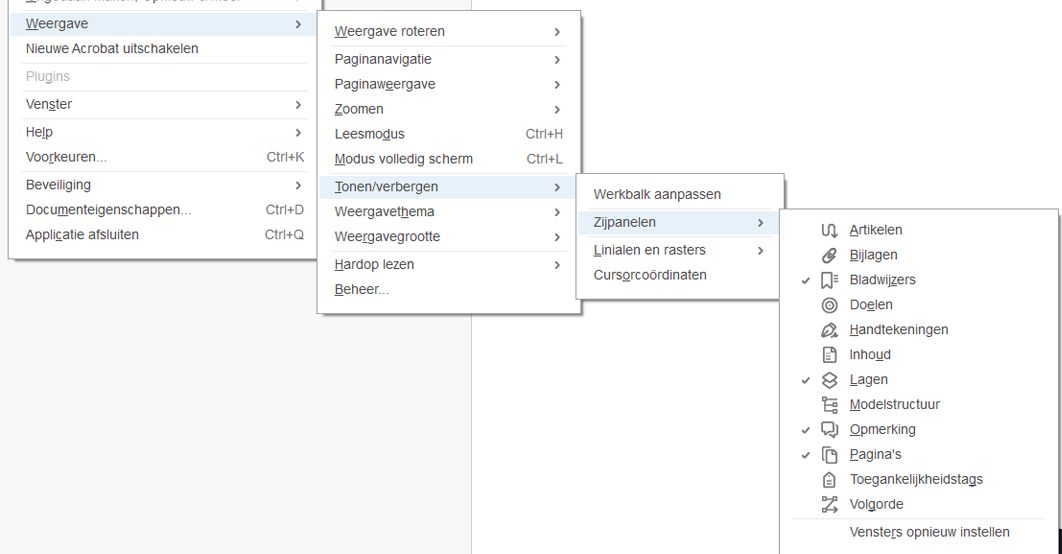Click the Inhoud document icon

click(829, 355)
